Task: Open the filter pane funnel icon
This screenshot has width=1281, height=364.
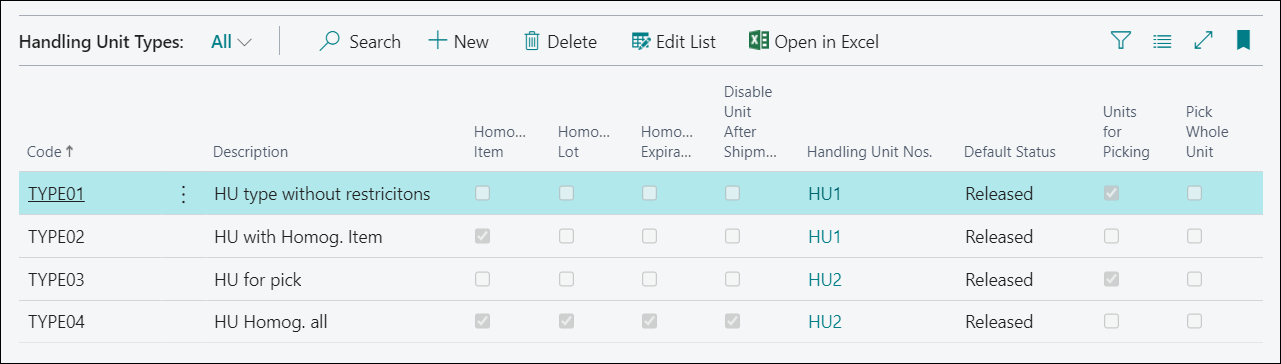Action: (1121, 41)
